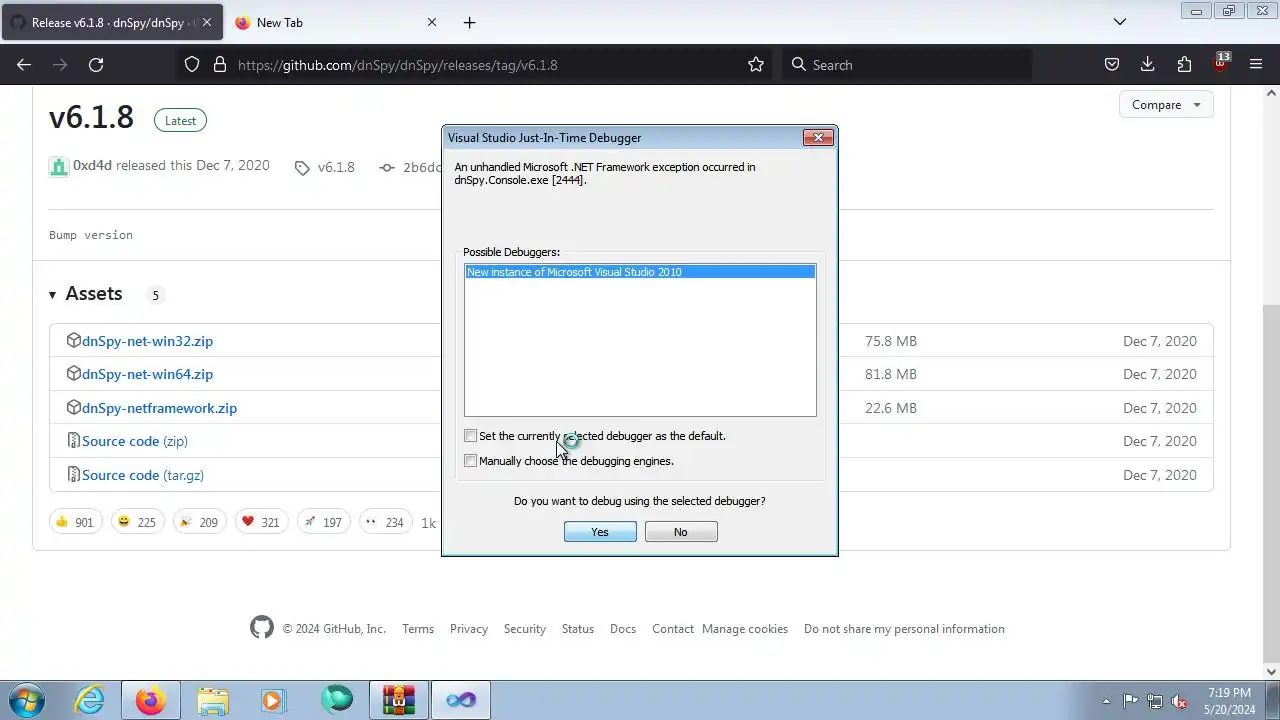The height and width of the screenshot is (720, 1280).
Task: Download Source code (tar.gz)
Action: (143, 475)
